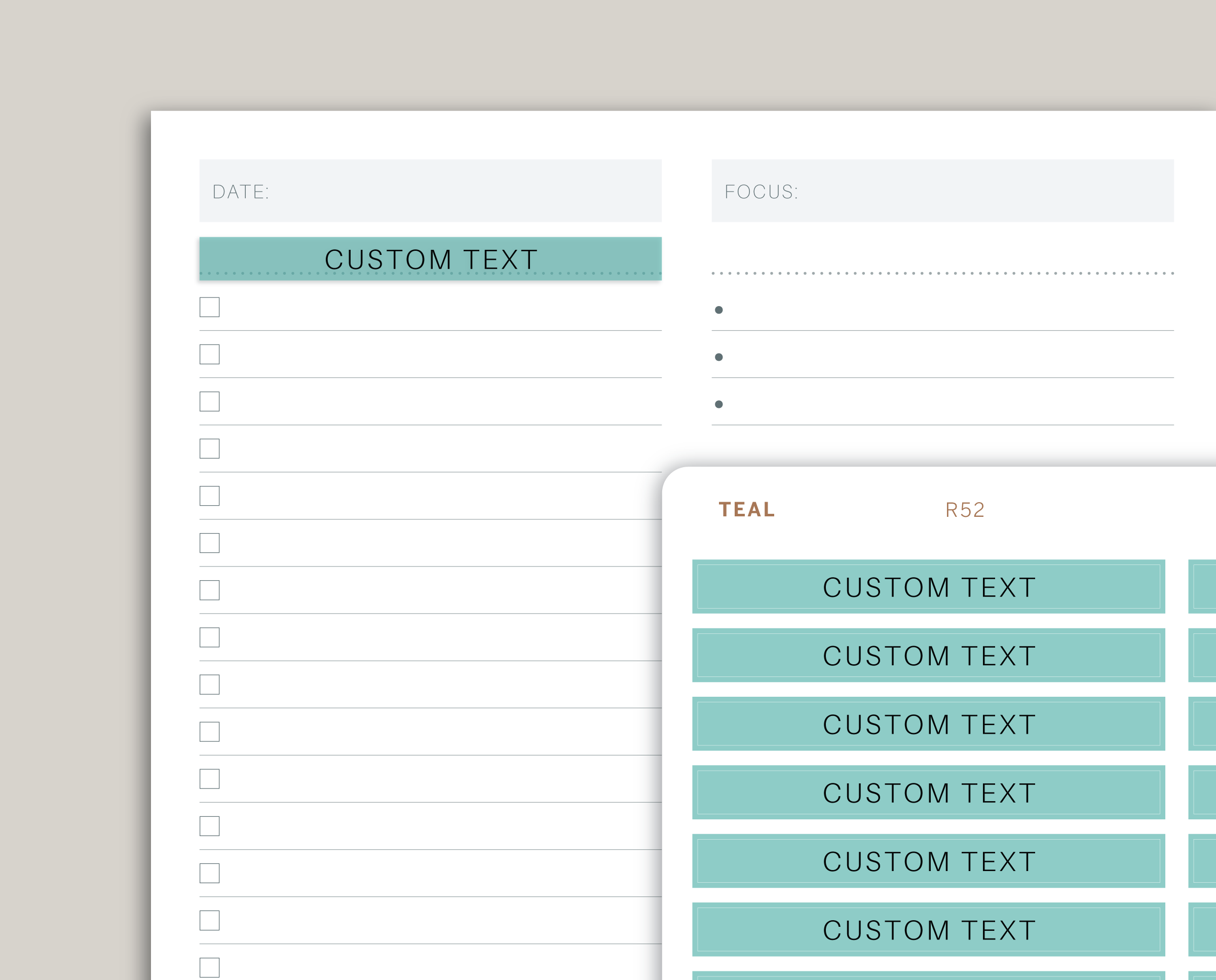Select the second bullet point under Focus
Image resolution: width=1216 pixels, height=980 pixels.
[718, 357]
